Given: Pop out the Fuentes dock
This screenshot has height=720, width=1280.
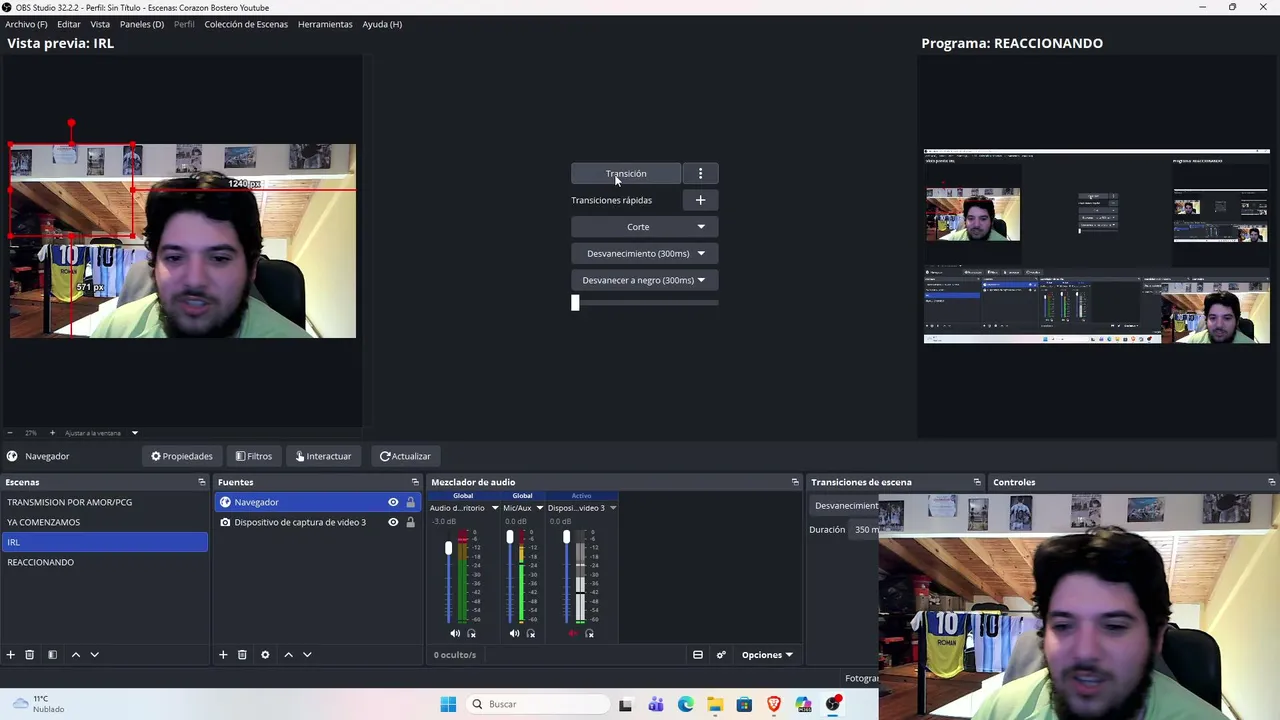Looking at the screenshot, I should [415, 482].
